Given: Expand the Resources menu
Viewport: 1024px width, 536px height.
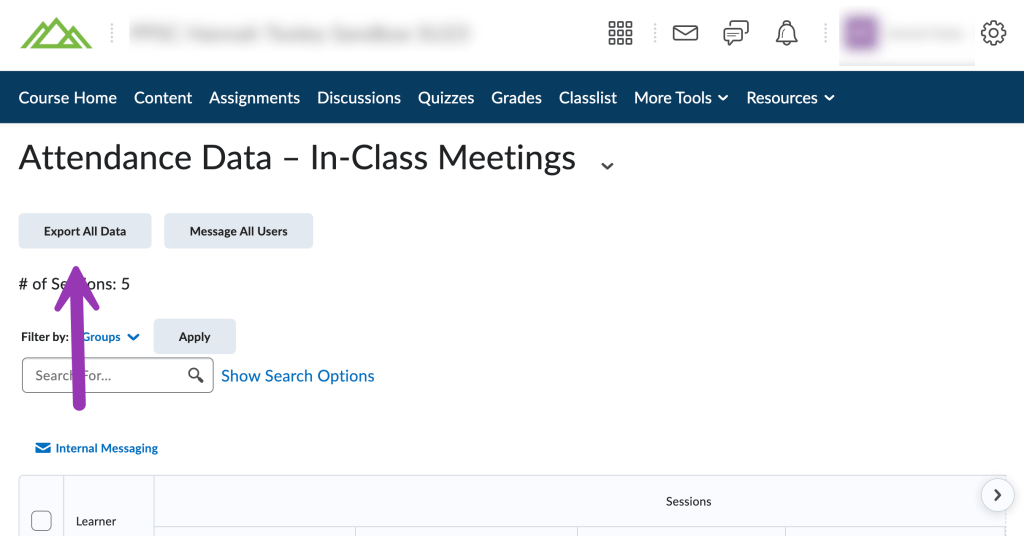Looking at the screenshot, I should click(790, 97).
